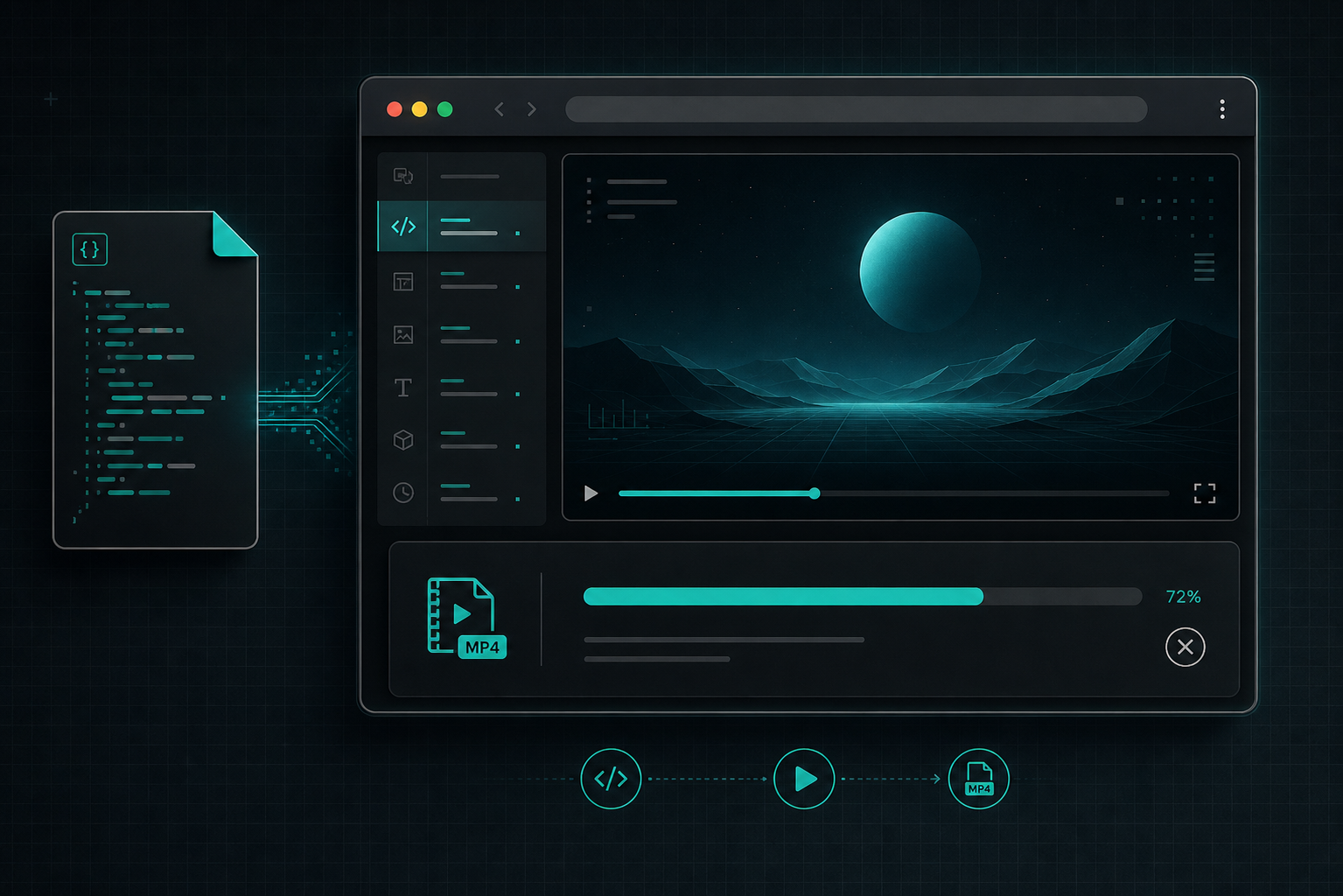Click the browser address bar
This screenshot has height=896, width=1343.
tap(857, 109)
